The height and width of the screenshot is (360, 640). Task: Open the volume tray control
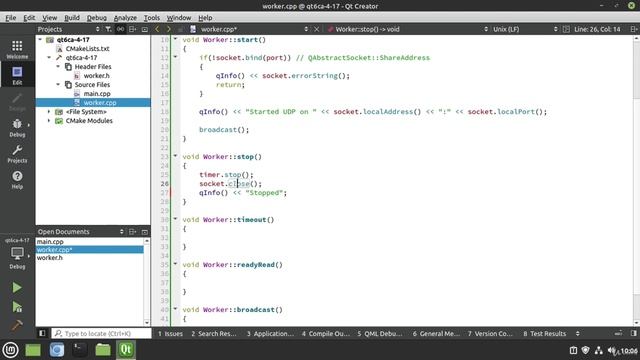[x=612, y=350]
